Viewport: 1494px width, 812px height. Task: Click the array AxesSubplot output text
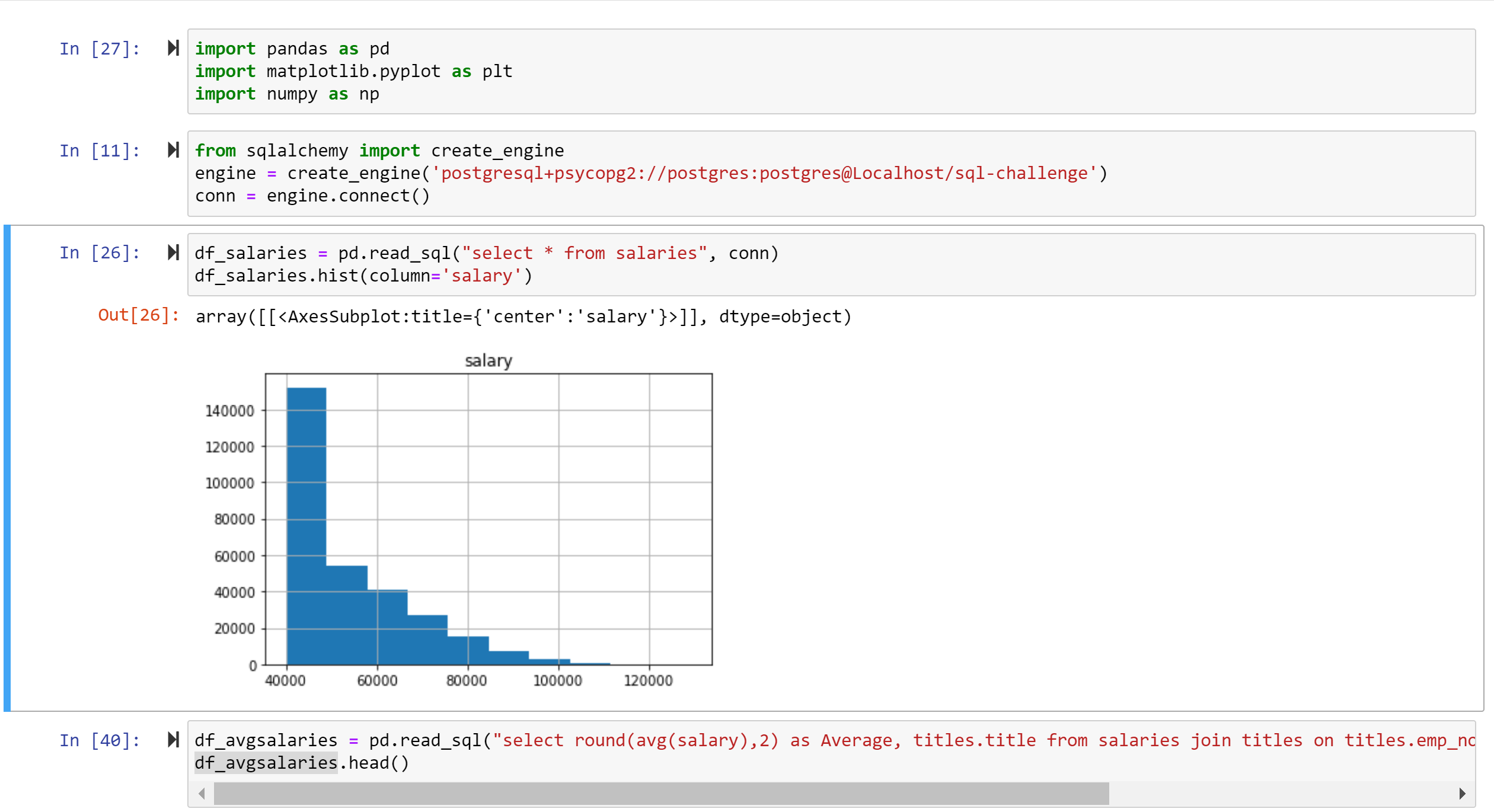click(x=523, y=317)
